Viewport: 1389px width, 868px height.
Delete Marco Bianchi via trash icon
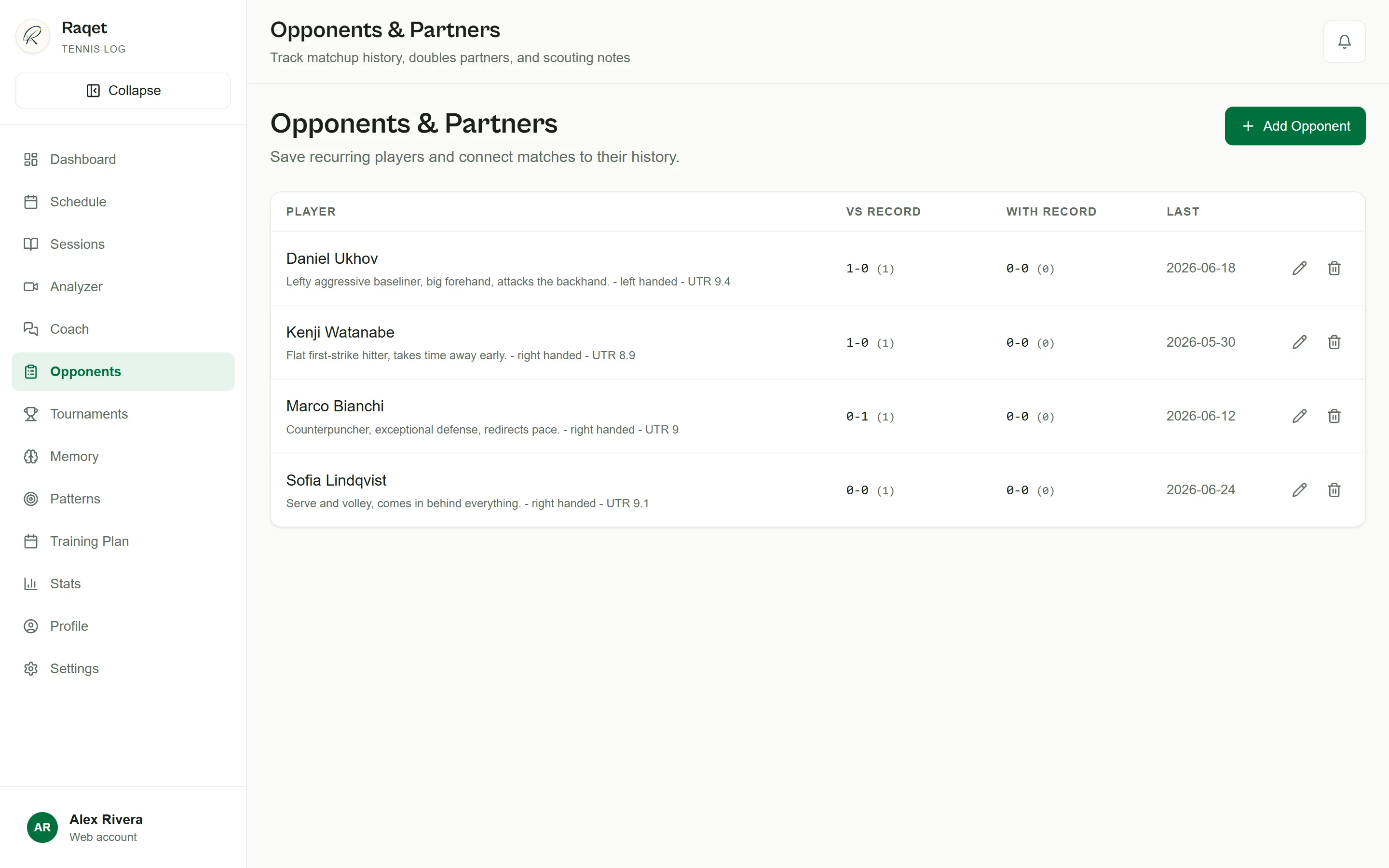point(1334,416)
